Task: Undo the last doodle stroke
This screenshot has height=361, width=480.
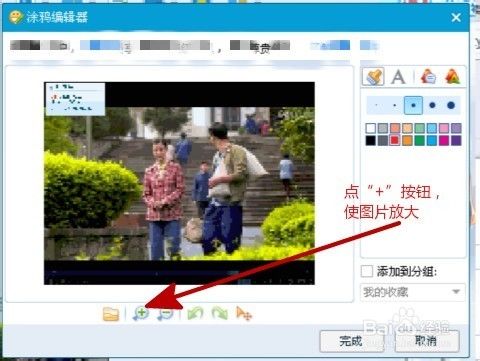Action: pyautogui.click(x=195, y=314)
